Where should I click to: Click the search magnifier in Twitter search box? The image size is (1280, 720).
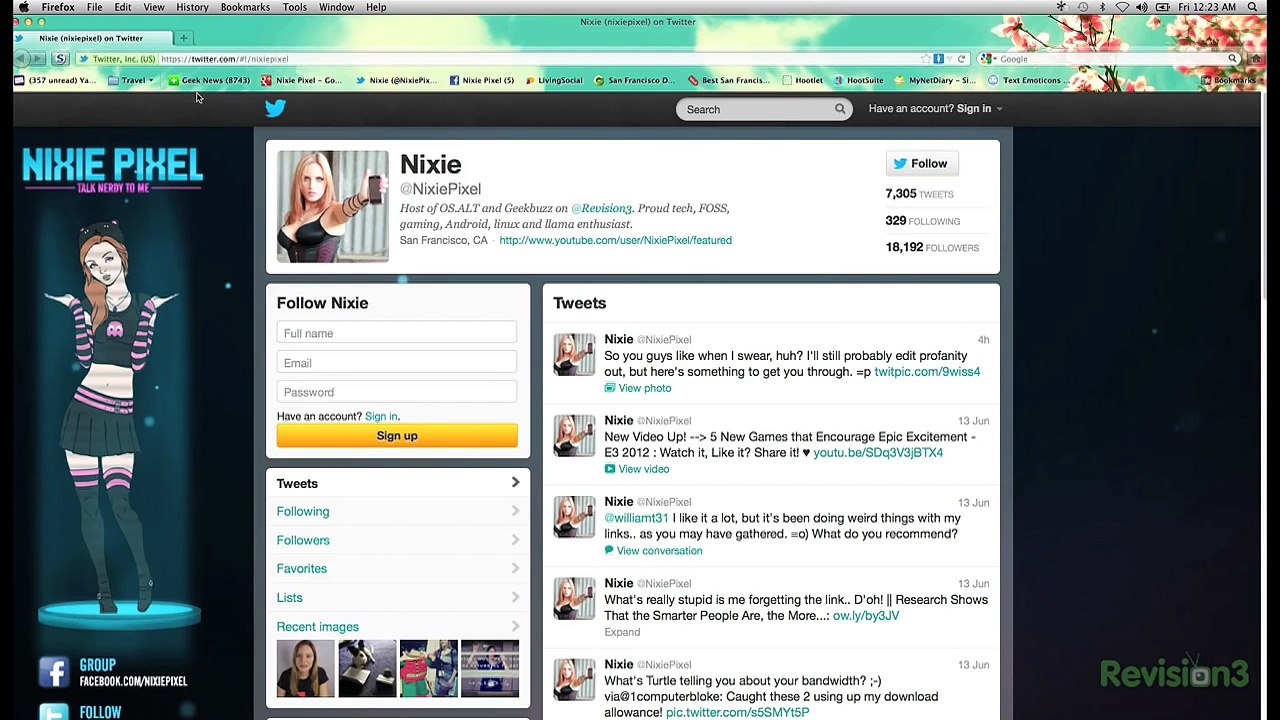tap(840, 109)
